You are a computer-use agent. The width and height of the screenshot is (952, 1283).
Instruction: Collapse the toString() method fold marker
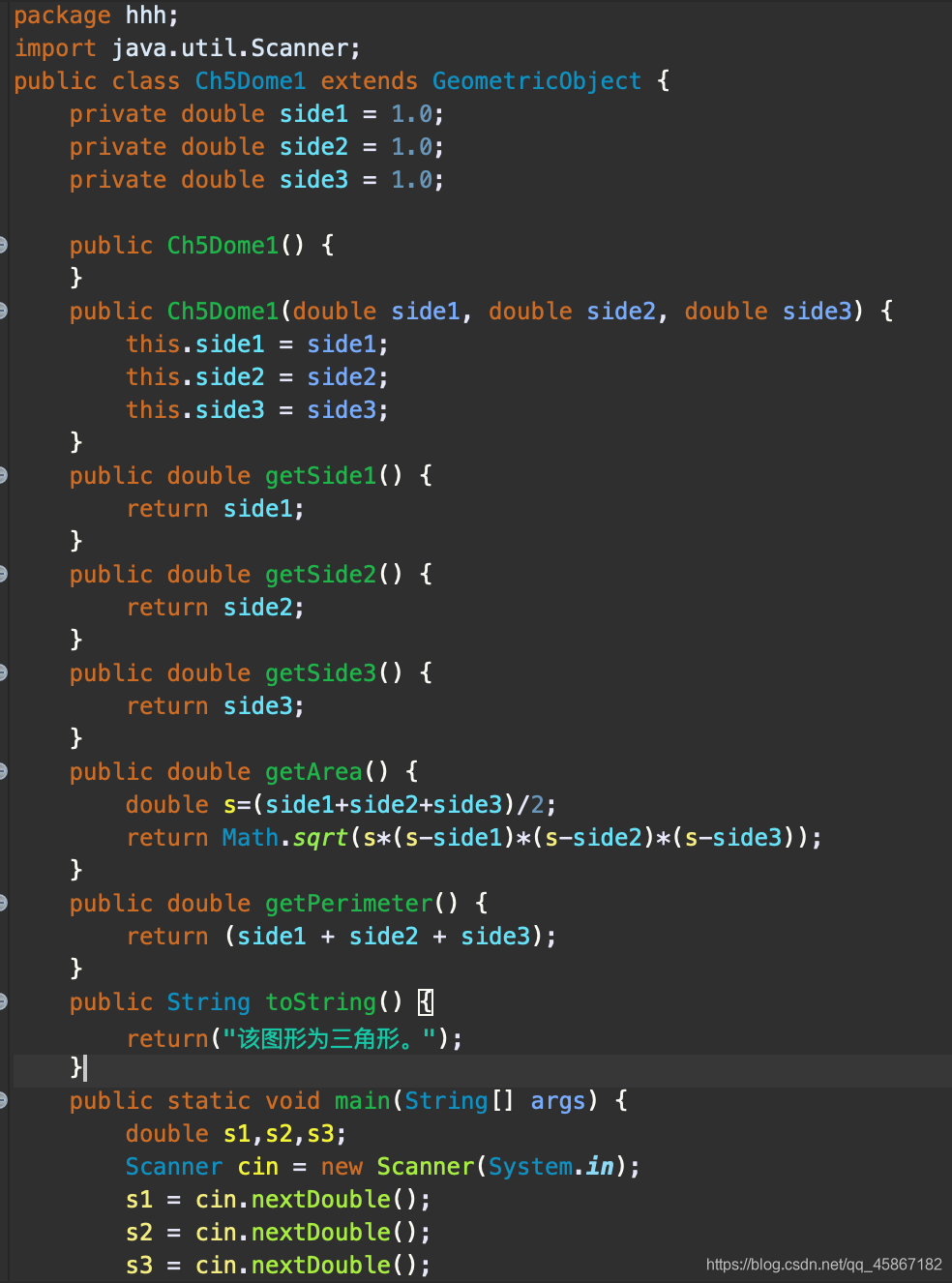click(3, 1001)
